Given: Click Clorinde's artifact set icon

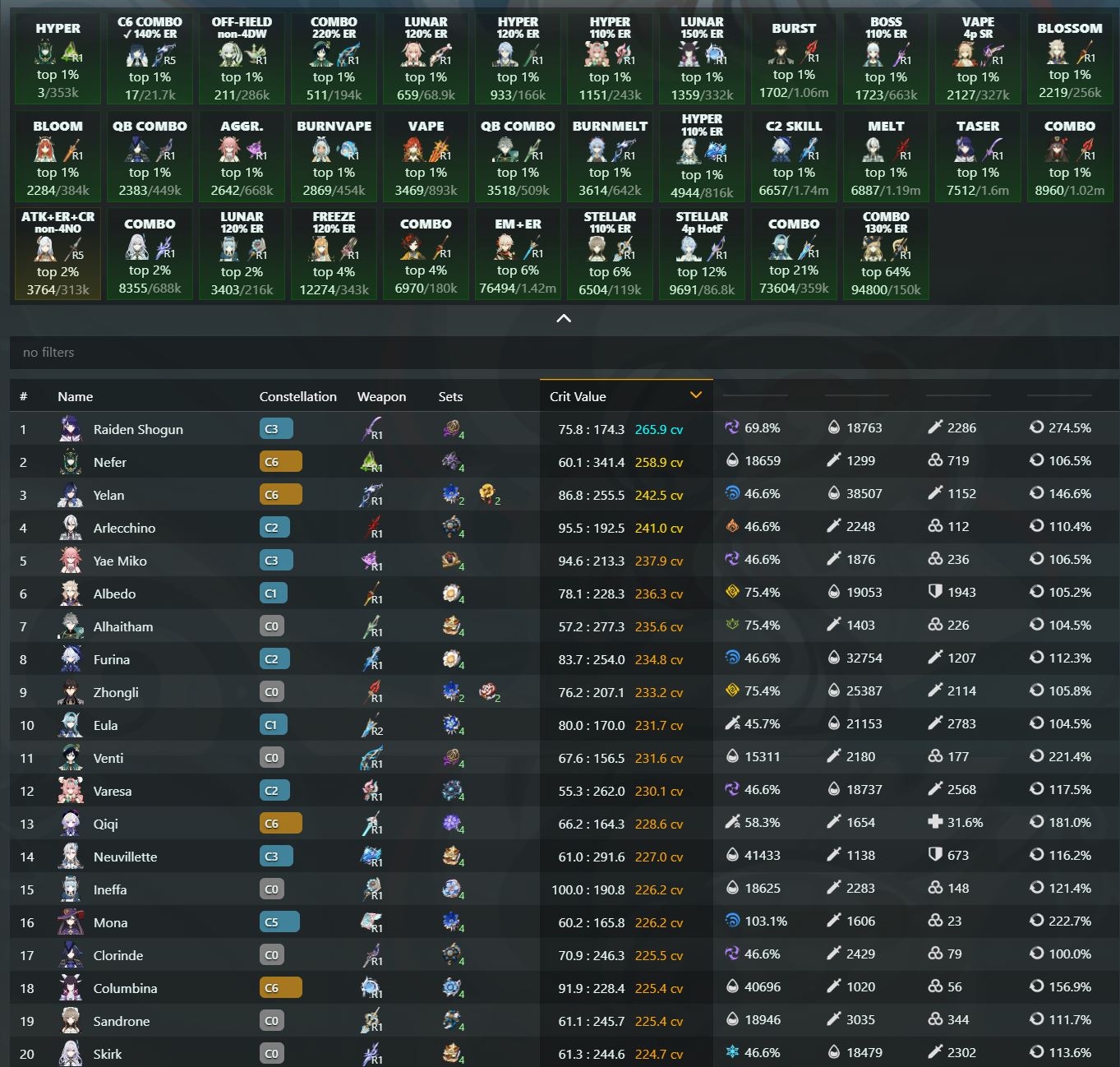Looking at the screenshot, I should pos(452,955).
